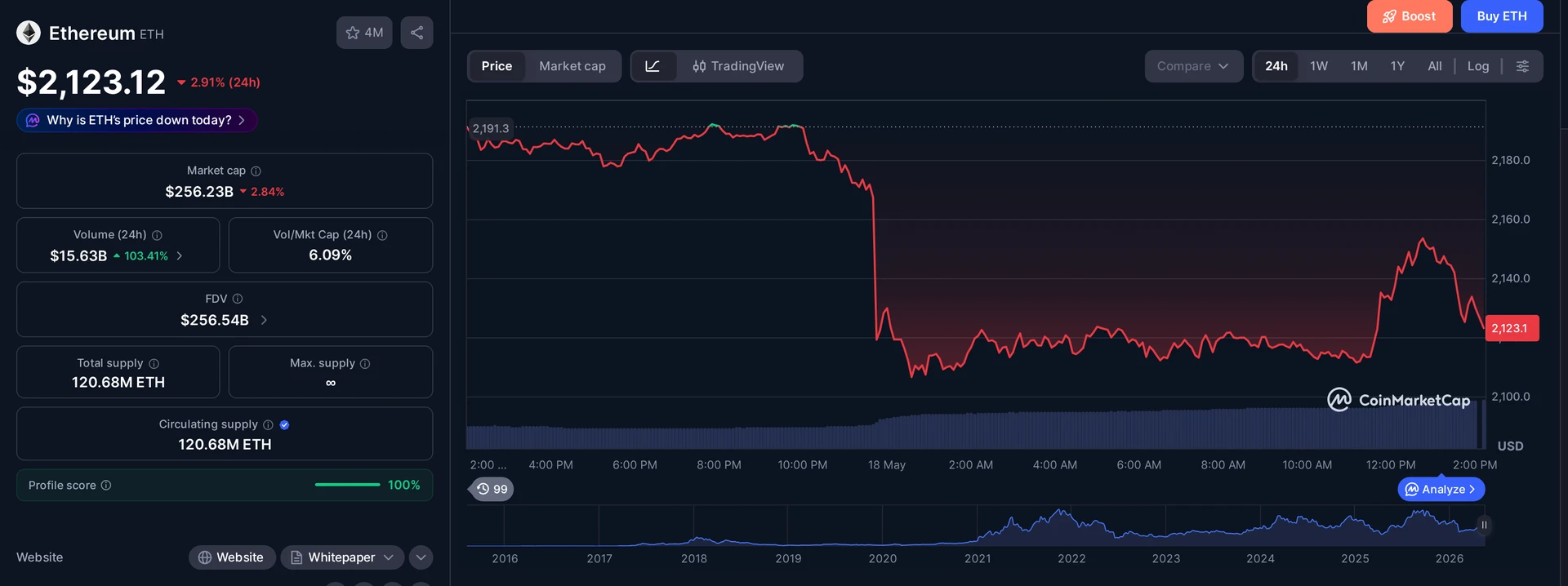Expand more links with the round chevron button
Screen dimensions: 1568x586
point(421,557)
